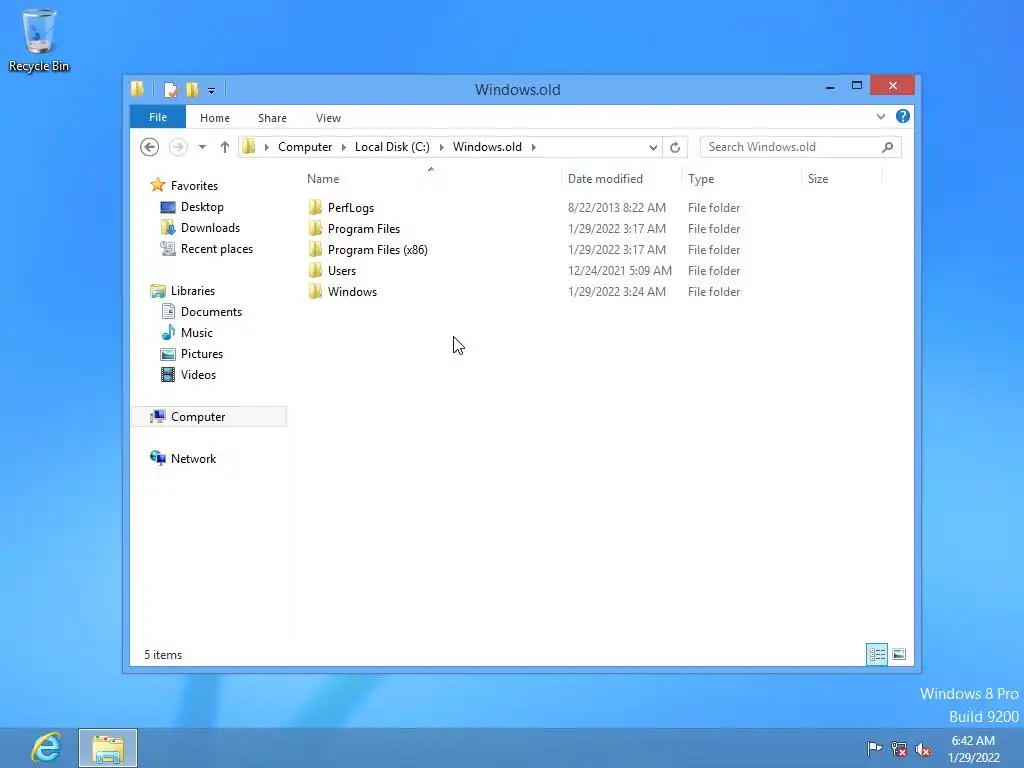Sort by the Date modified column header

tap(605, 179)
